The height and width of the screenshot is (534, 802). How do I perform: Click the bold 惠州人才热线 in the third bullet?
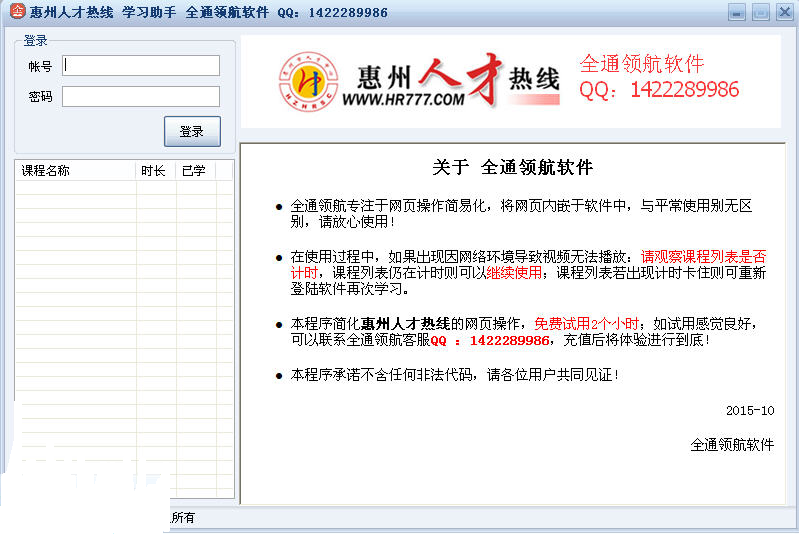click(x=406, y=324)
